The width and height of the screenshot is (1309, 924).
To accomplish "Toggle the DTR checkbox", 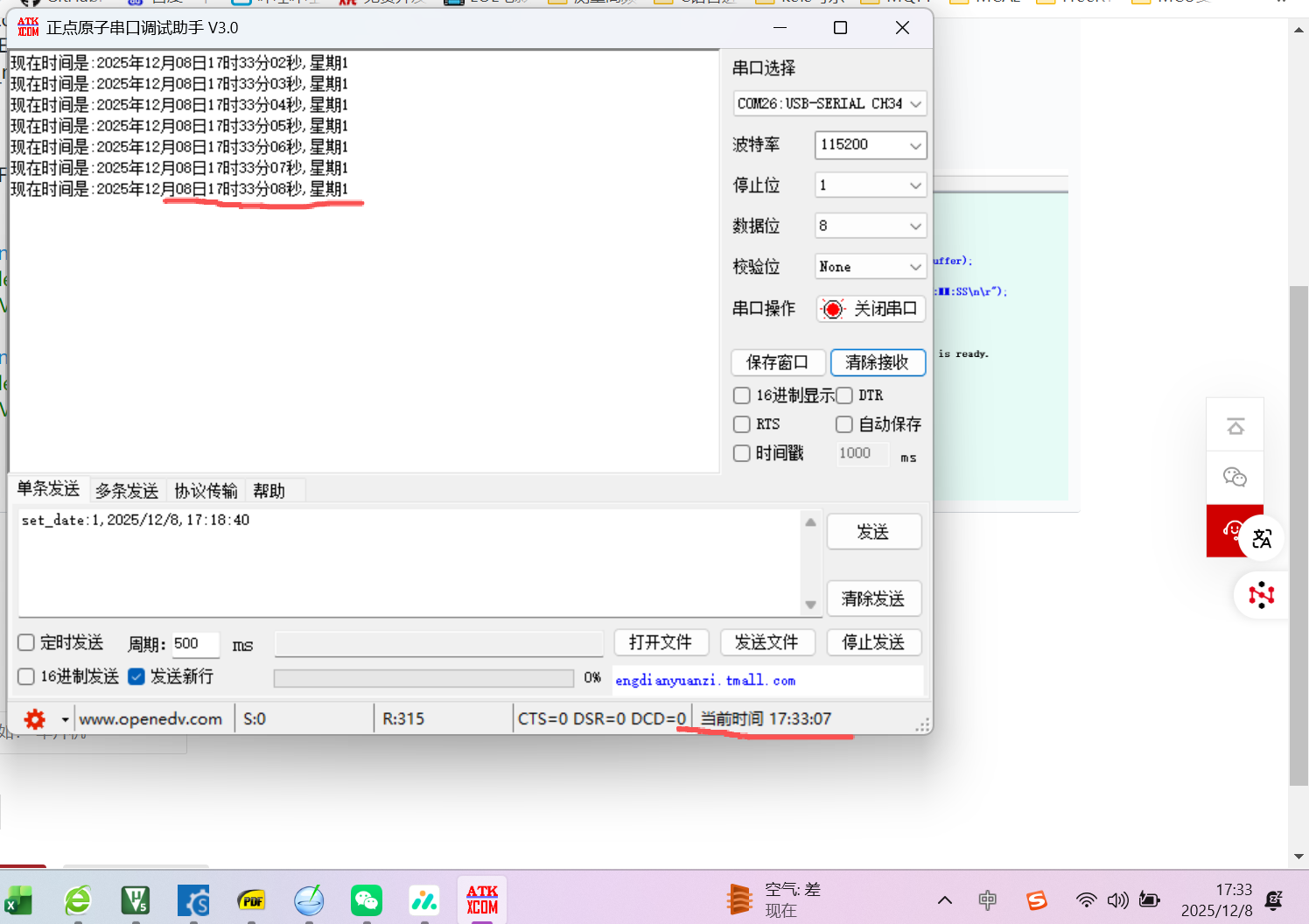I will (844, 395).
